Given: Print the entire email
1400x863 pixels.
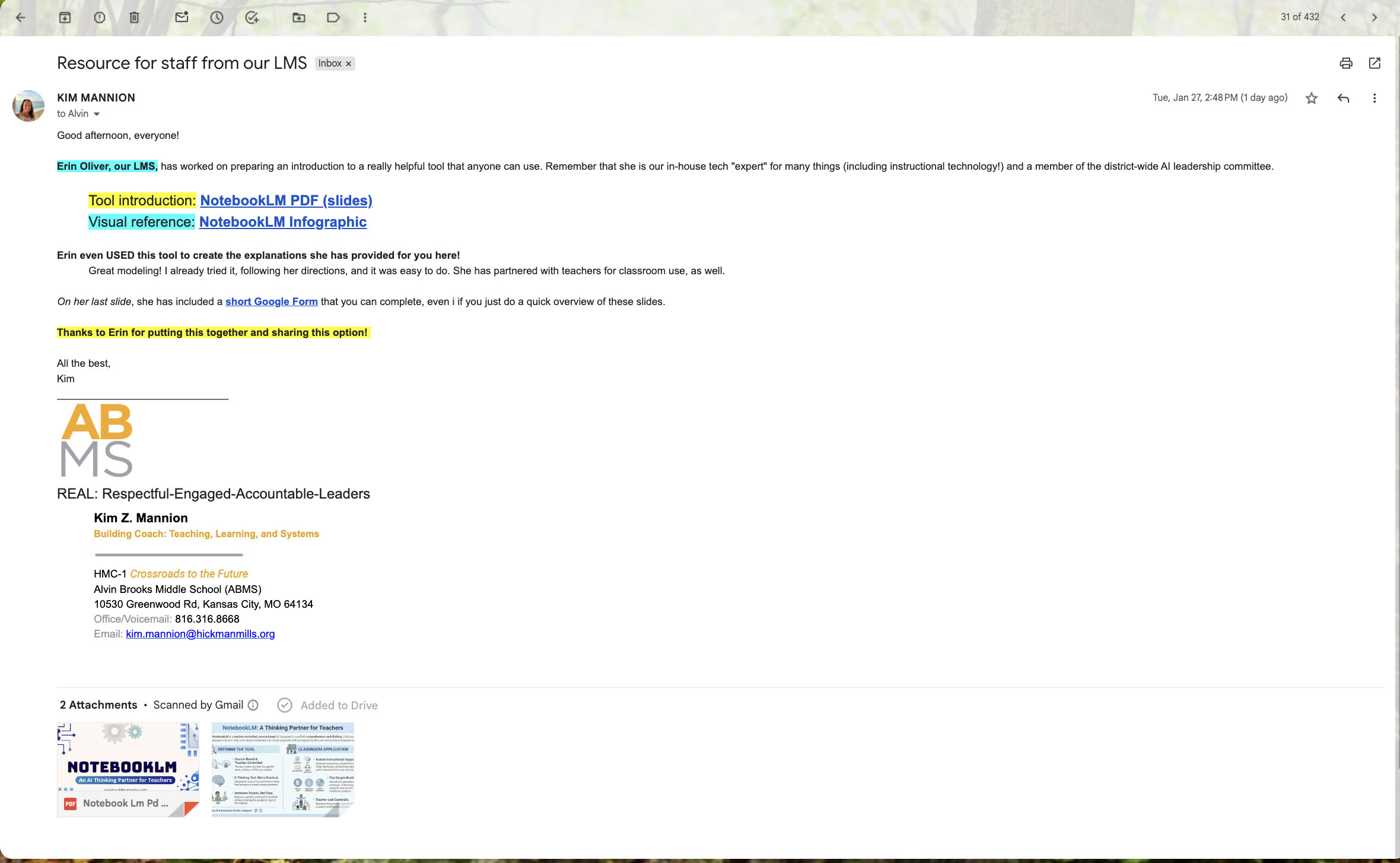Looking at the screenshot, I should click(1346, 64).
